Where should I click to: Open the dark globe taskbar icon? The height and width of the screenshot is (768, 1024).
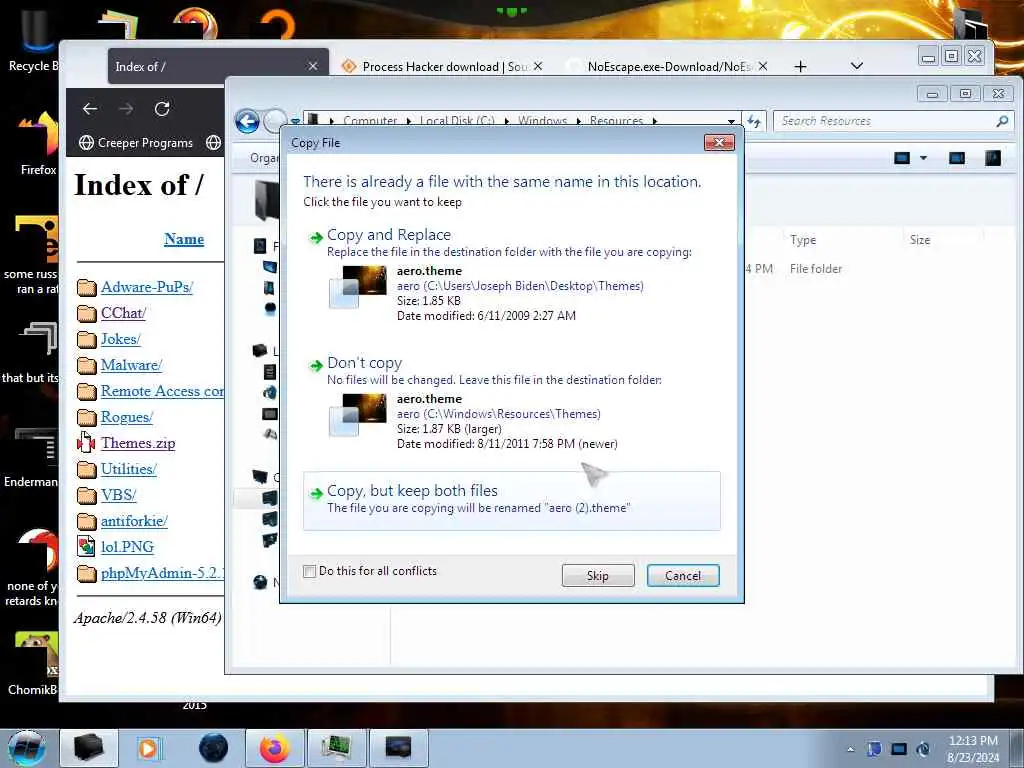pyautogui.click(x=213, y=748)
